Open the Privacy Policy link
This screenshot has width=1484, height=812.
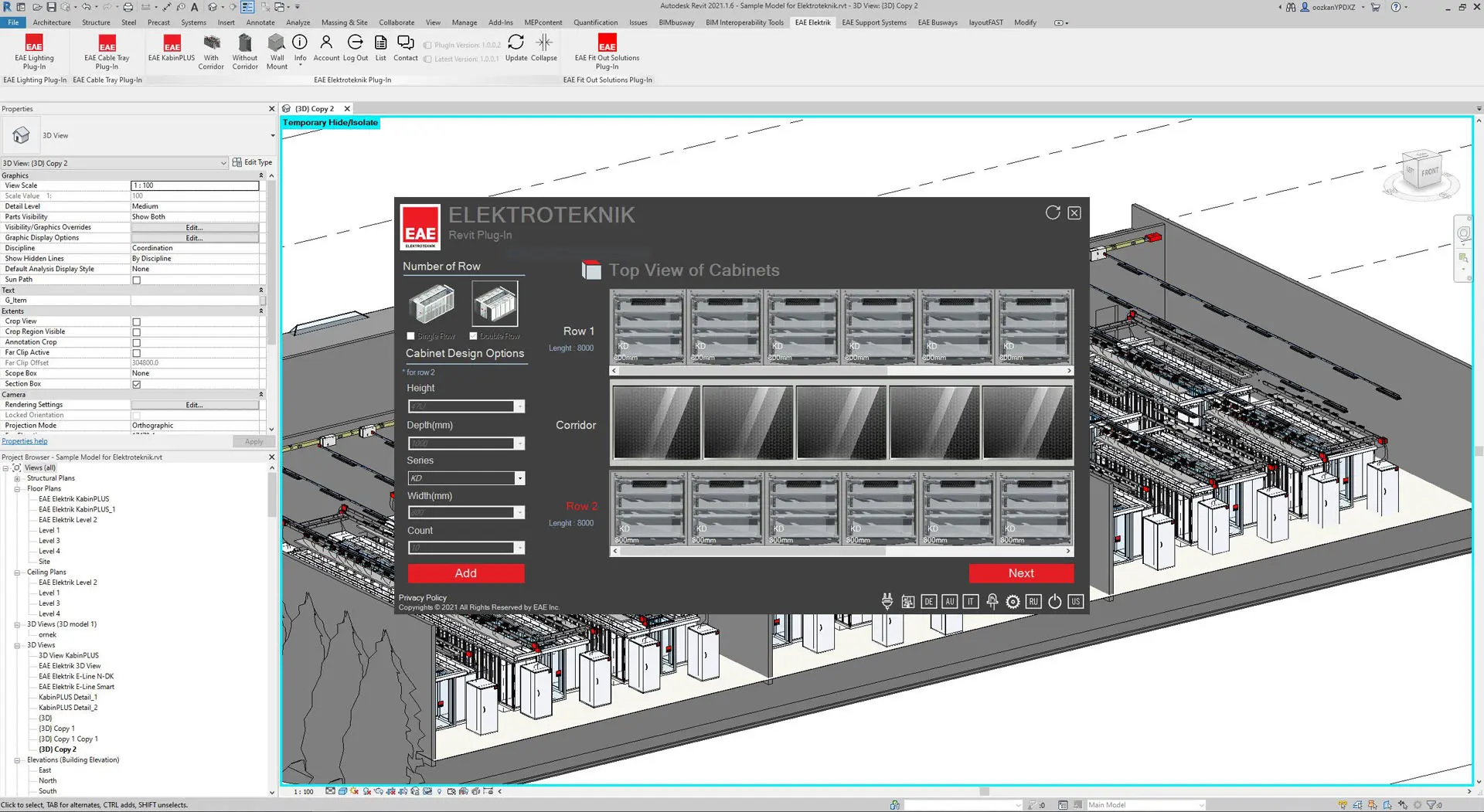(423, 597)
